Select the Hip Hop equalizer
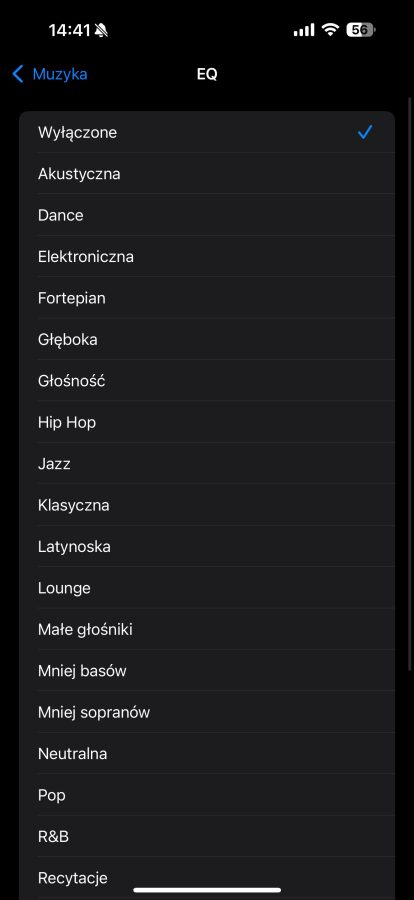This screenshot has height=900, width=414. pyautogui.click(x=207, y=422)
